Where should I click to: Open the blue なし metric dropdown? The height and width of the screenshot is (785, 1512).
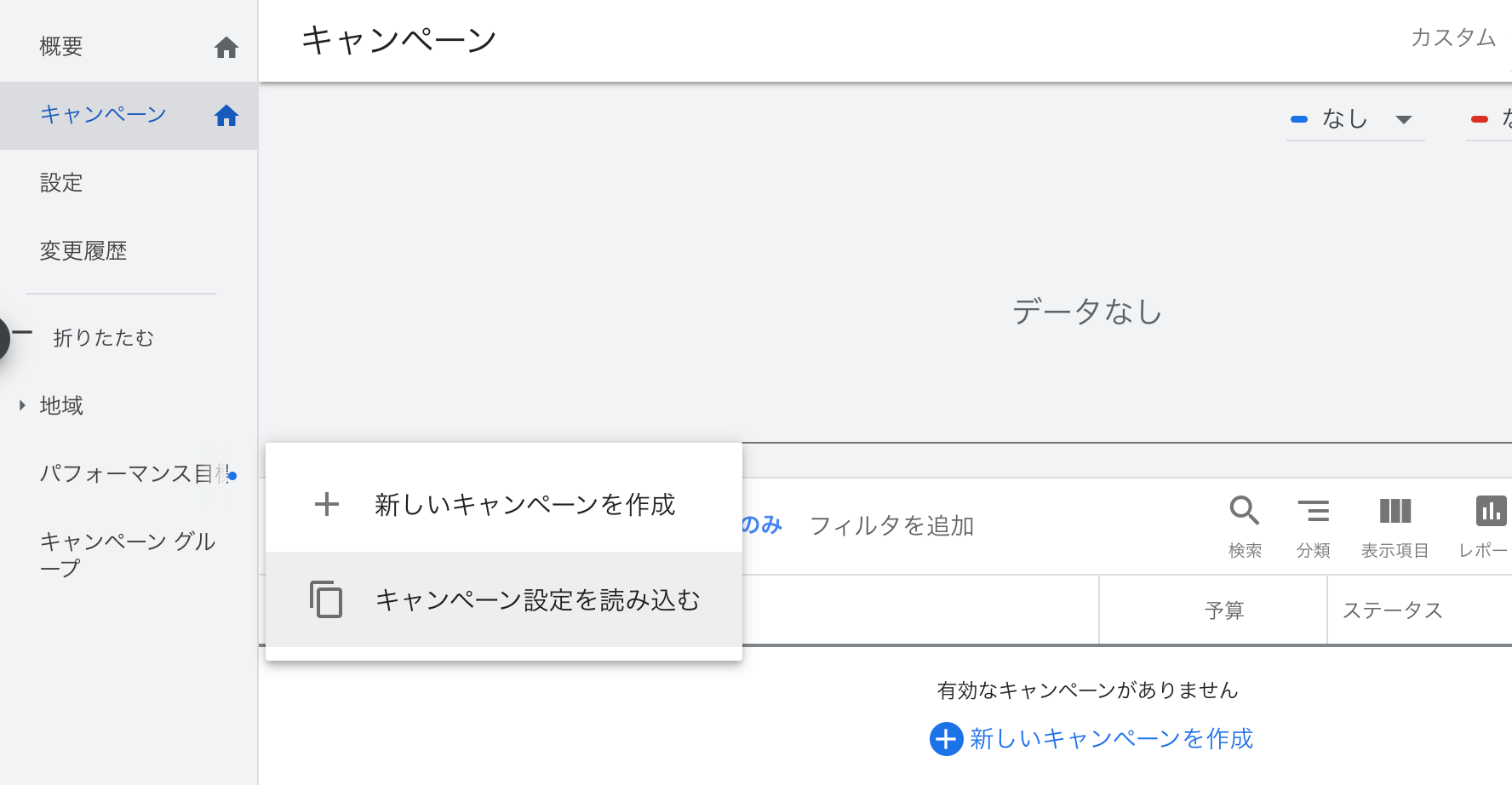(x=1354, y=119)
